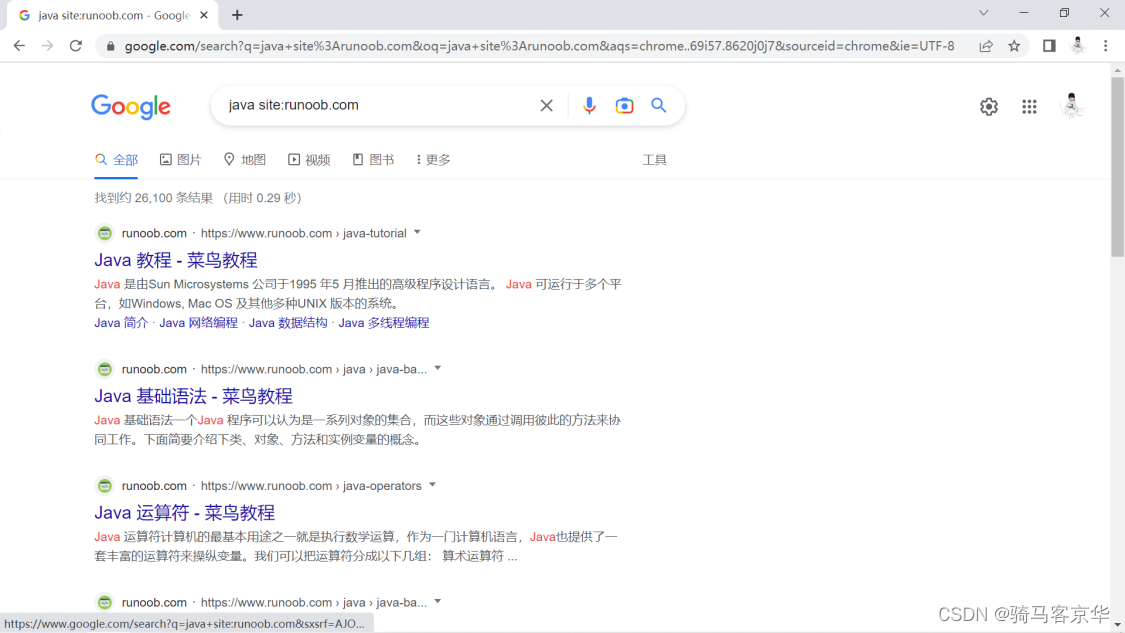The image size is (1125, 633).
Task: Expand dropdown arrow beside java-operators URL
Action: pyautogui.click(x=433, y=485)
